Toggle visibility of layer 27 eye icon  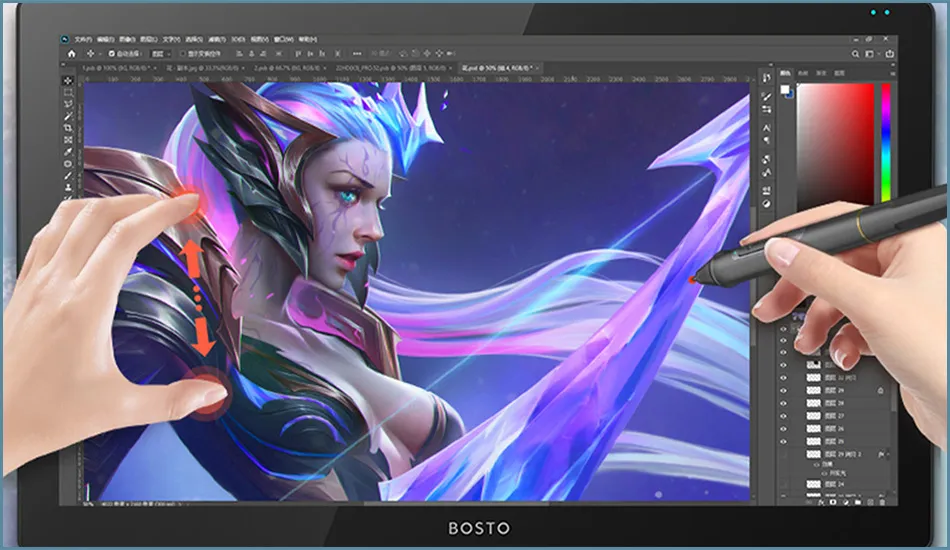[x=784, y=415]
